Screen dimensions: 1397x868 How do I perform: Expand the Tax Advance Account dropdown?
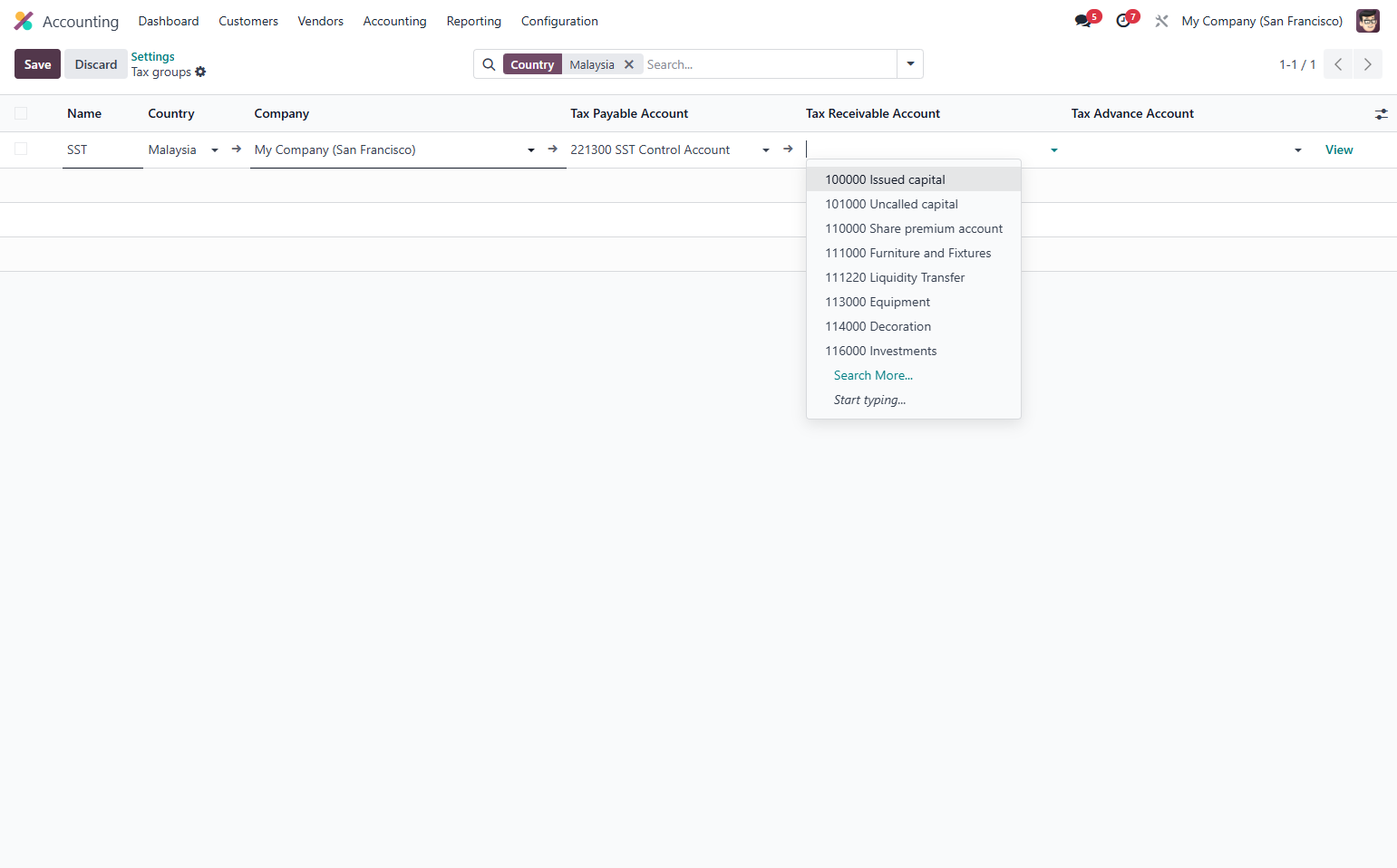[1298, 150]
